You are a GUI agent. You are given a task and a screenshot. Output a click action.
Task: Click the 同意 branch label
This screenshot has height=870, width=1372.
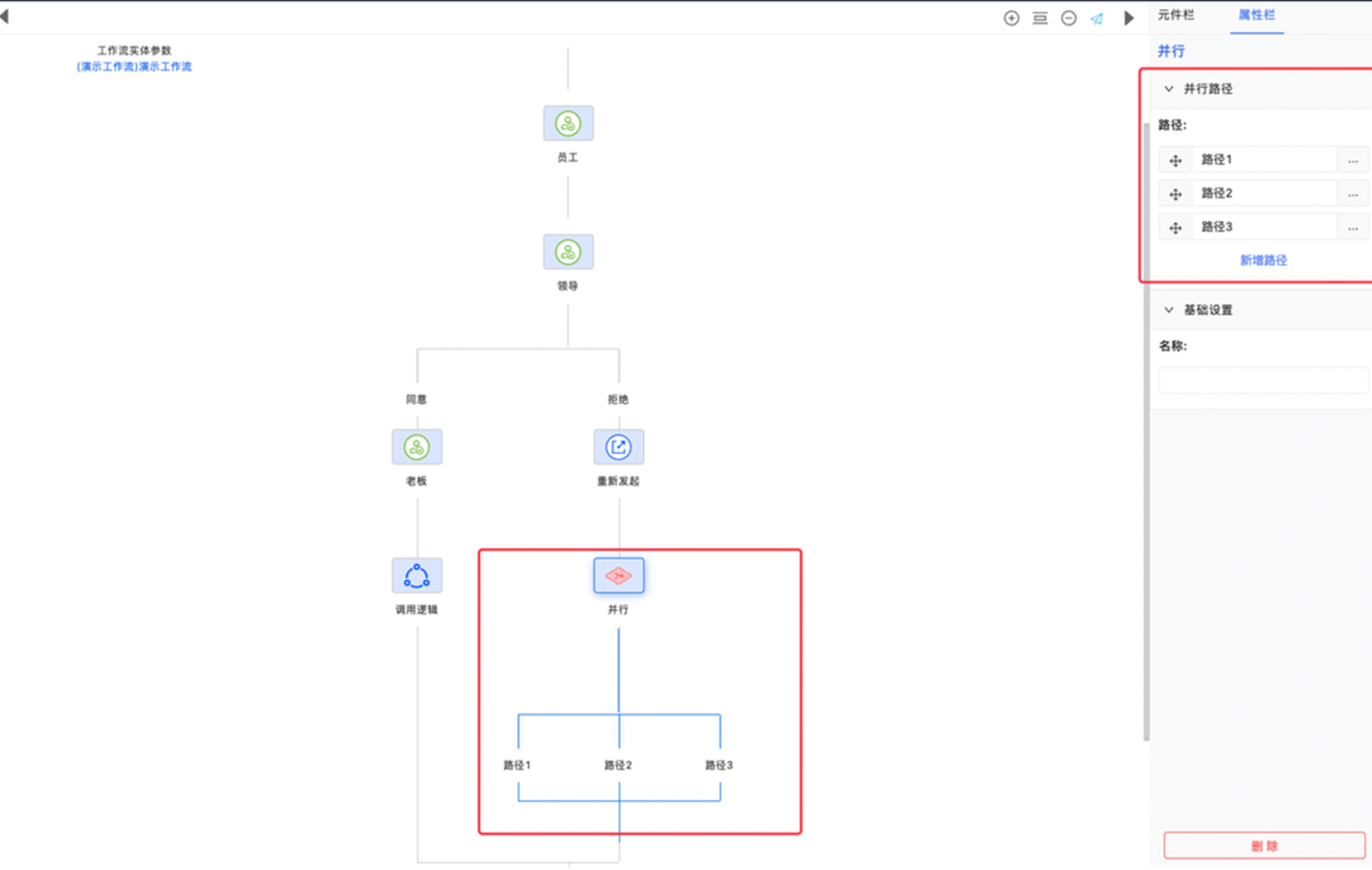(x=416, y=400)
